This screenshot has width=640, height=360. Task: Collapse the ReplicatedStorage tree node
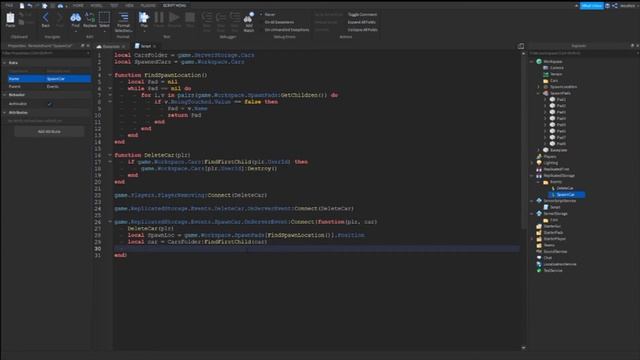(x=531, y=176)
